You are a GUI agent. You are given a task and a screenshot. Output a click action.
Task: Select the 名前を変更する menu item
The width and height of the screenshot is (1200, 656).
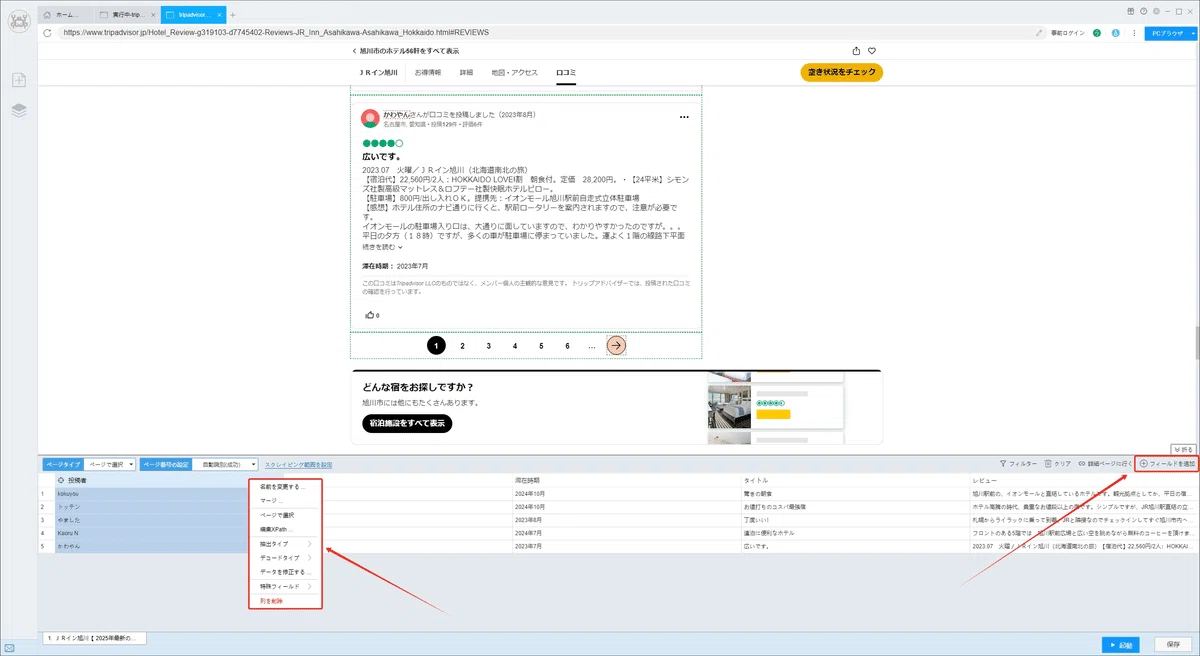coord(285,486)
